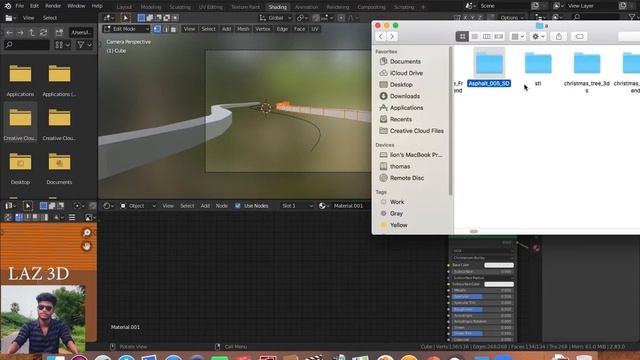Switch to the UV Editing workspace tab
This screenshot has height=360, width=640.
coord(211,7)
